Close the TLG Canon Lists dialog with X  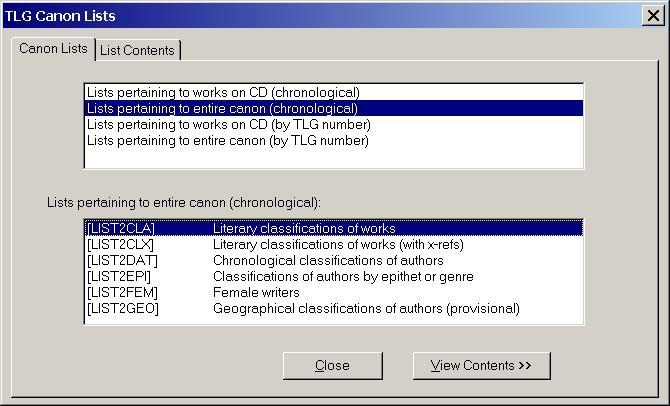coord(653,16)
